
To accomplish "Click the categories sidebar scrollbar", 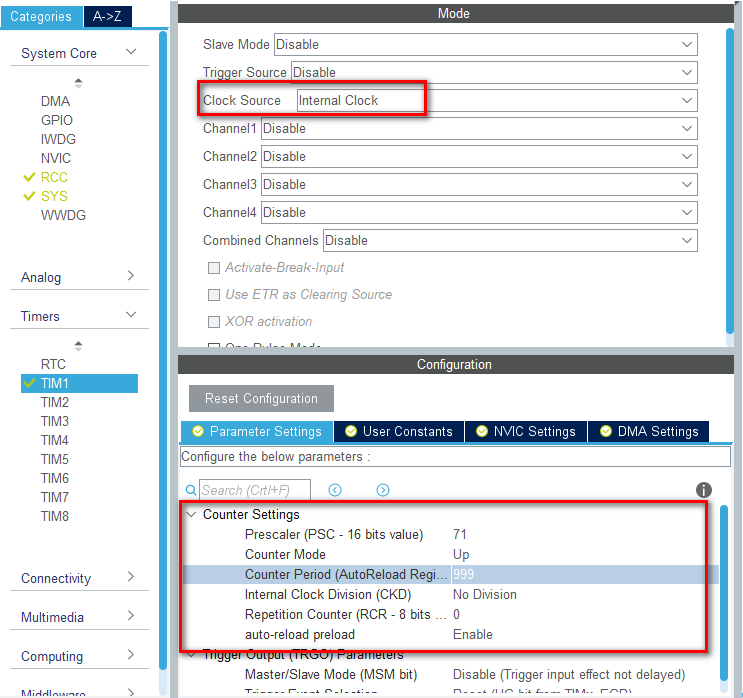I will click(x=163, y=351).
